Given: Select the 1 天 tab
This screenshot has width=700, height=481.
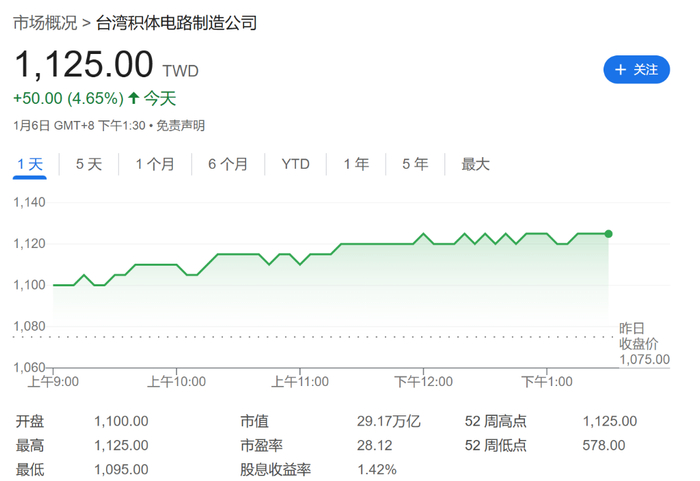Looking at the screenshot, I should coord(30,164).
